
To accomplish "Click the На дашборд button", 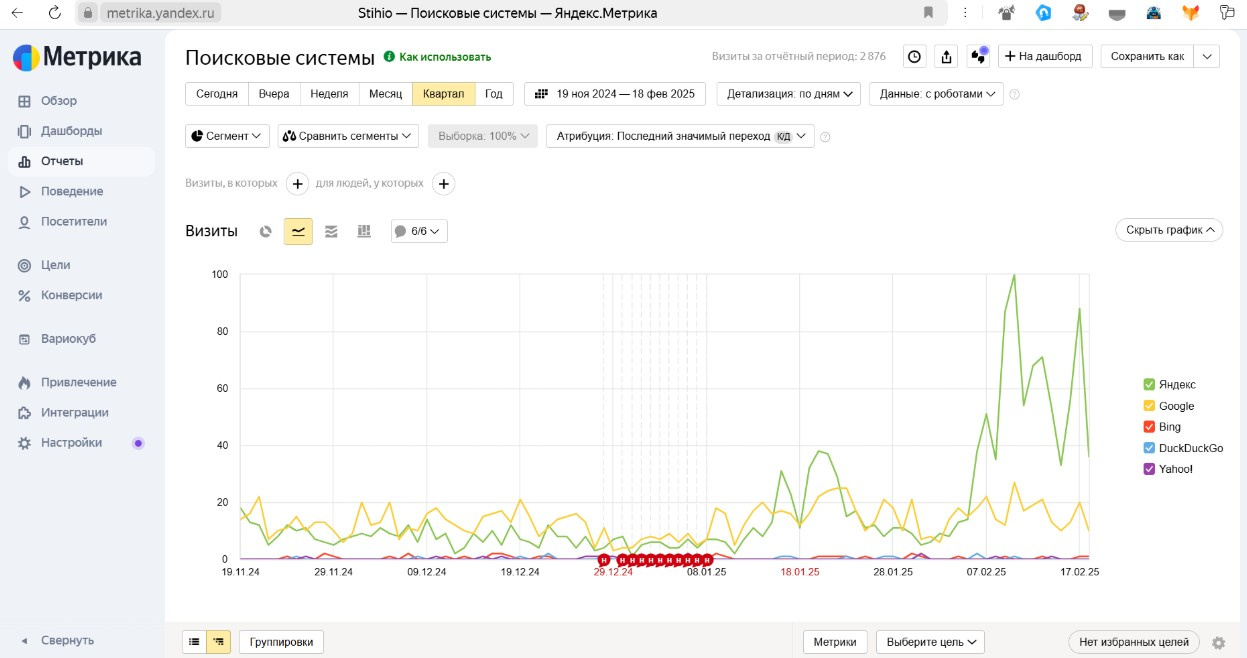I will 1045,57.
